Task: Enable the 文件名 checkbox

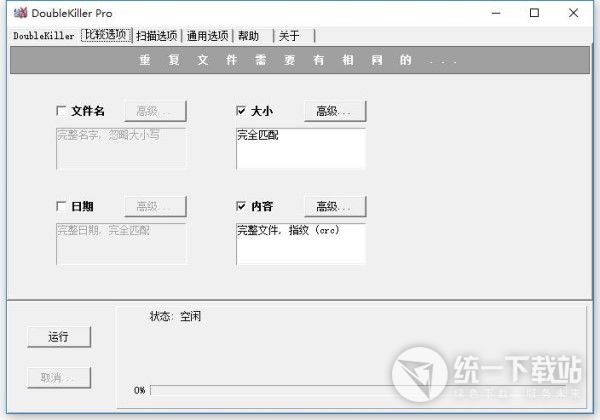Action: [61, 111]
